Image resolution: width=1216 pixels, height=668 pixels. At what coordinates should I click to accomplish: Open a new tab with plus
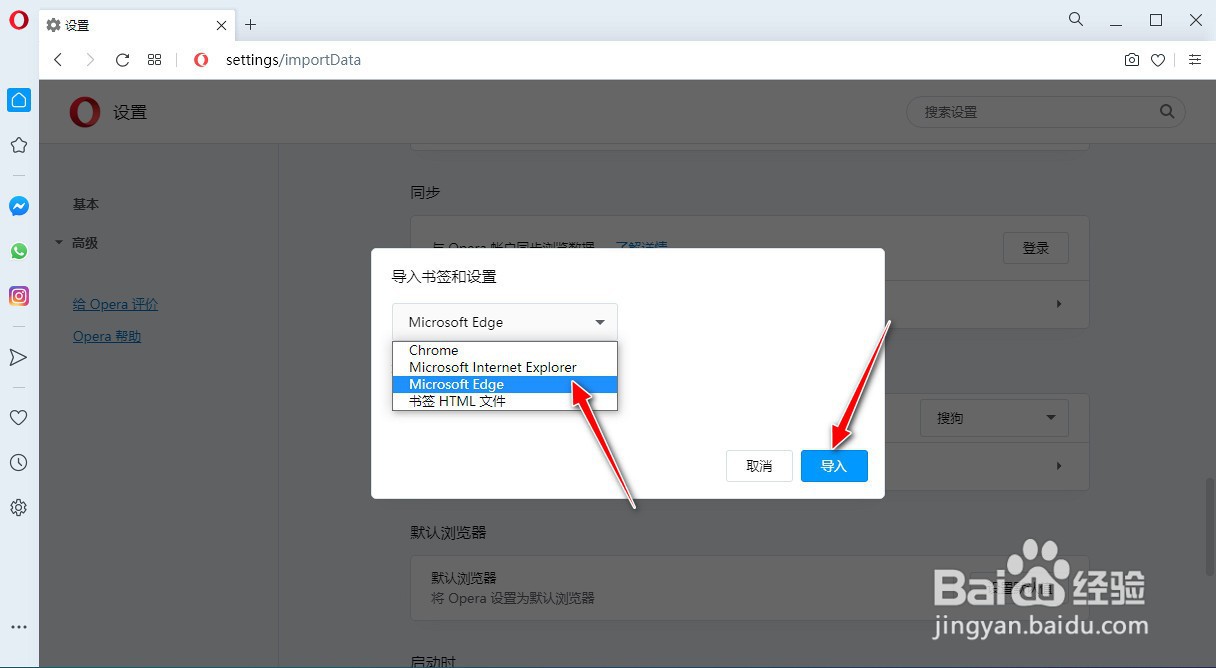251,25
